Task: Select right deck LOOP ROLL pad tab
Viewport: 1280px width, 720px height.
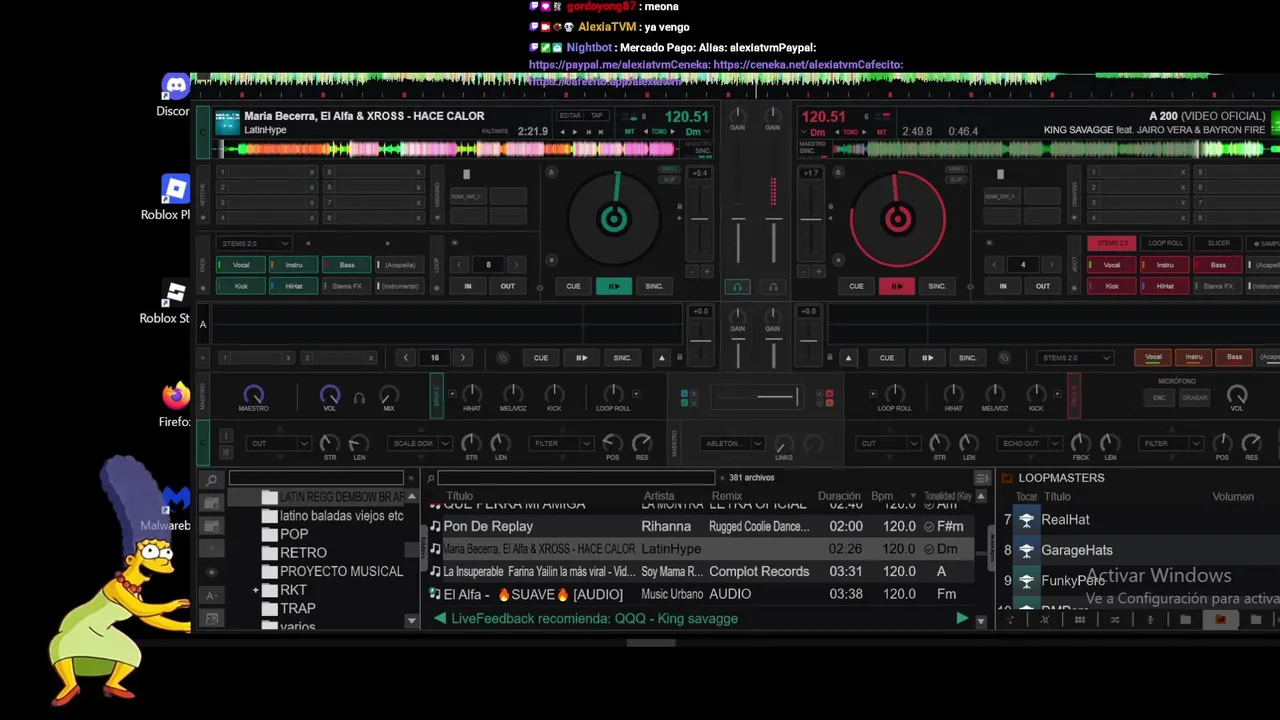Action: [1165, 243]
